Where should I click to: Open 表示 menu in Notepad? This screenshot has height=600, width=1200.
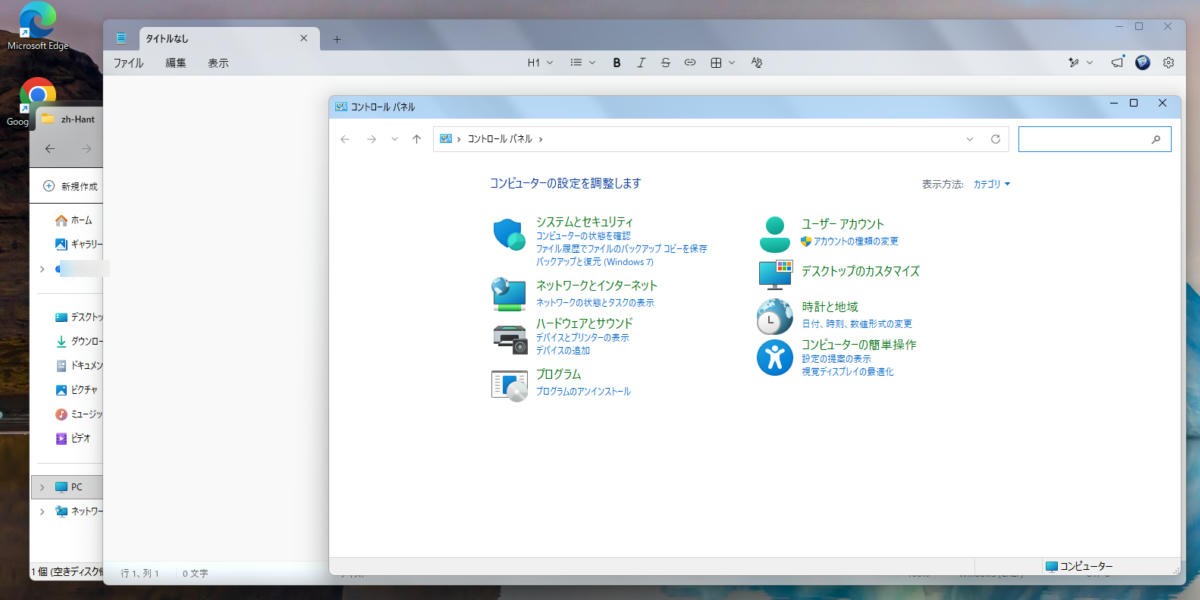(218, 63)
